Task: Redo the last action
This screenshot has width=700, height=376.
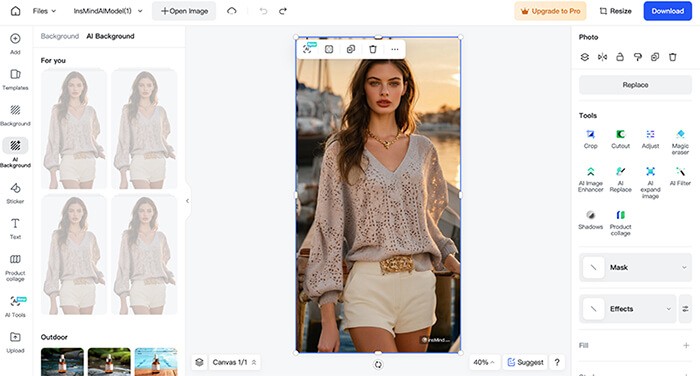Action: [283, 11]
